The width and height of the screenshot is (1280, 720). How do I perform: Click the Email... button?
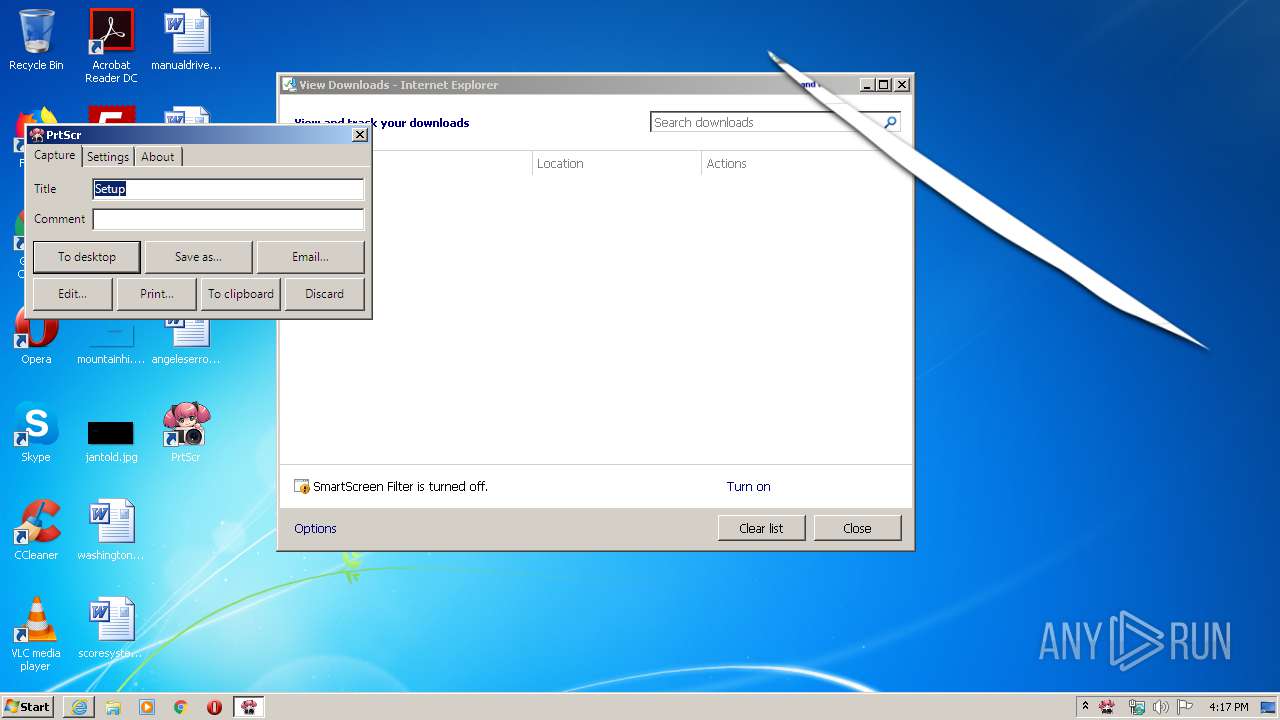click(x=310, y=257)
